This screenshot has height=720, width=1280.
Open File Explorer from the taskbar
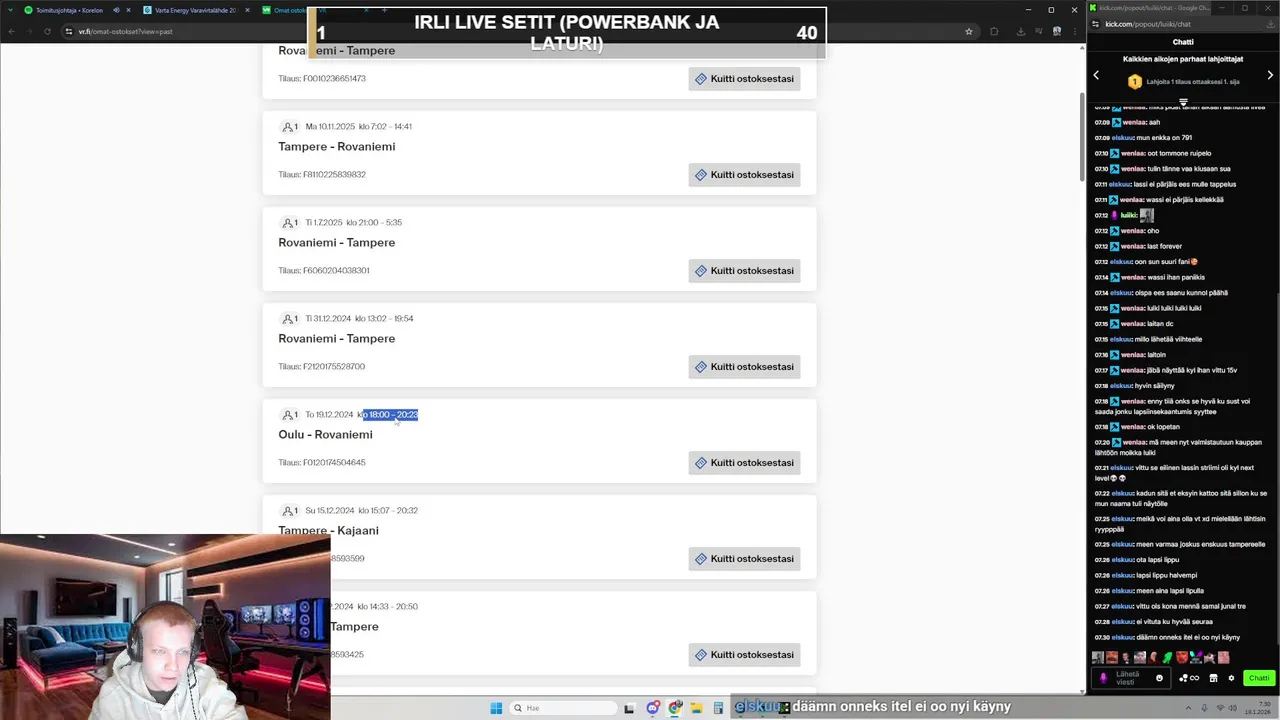(x=697, y=708)
